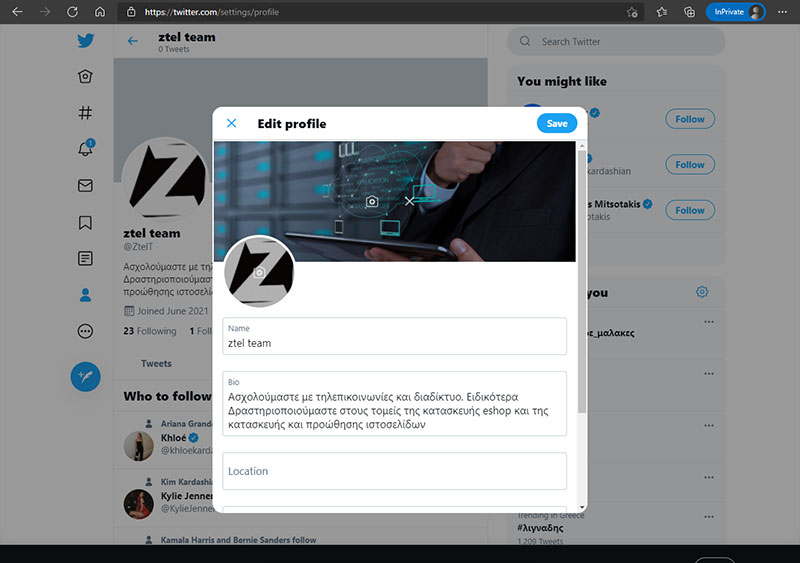
Task: Follow the first suggested account
Action: pos(690,119)
